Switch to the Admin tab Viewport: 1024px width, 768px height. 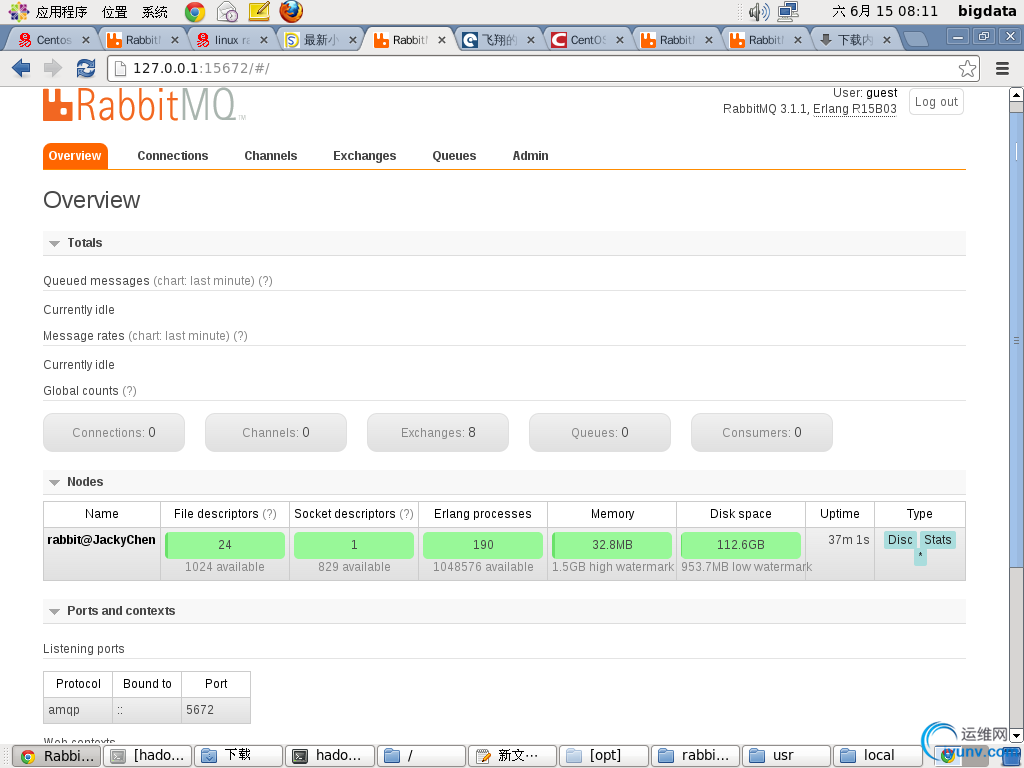[530, 155]
